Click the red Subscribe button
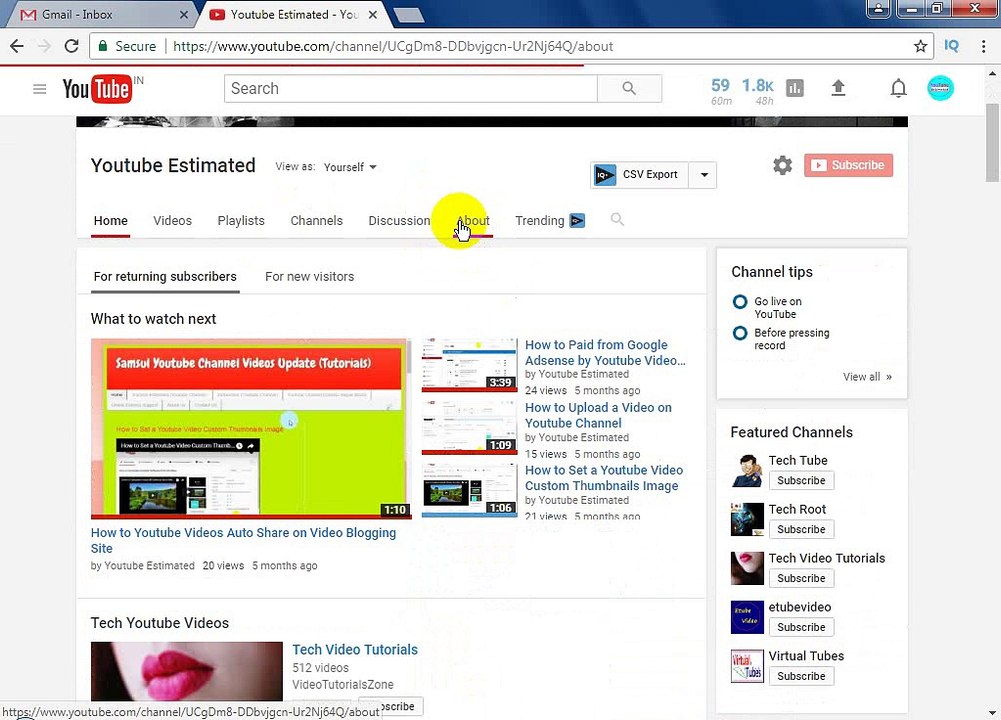The height and width of the screenshot is (720, 1001). click(x=848, y=165)
